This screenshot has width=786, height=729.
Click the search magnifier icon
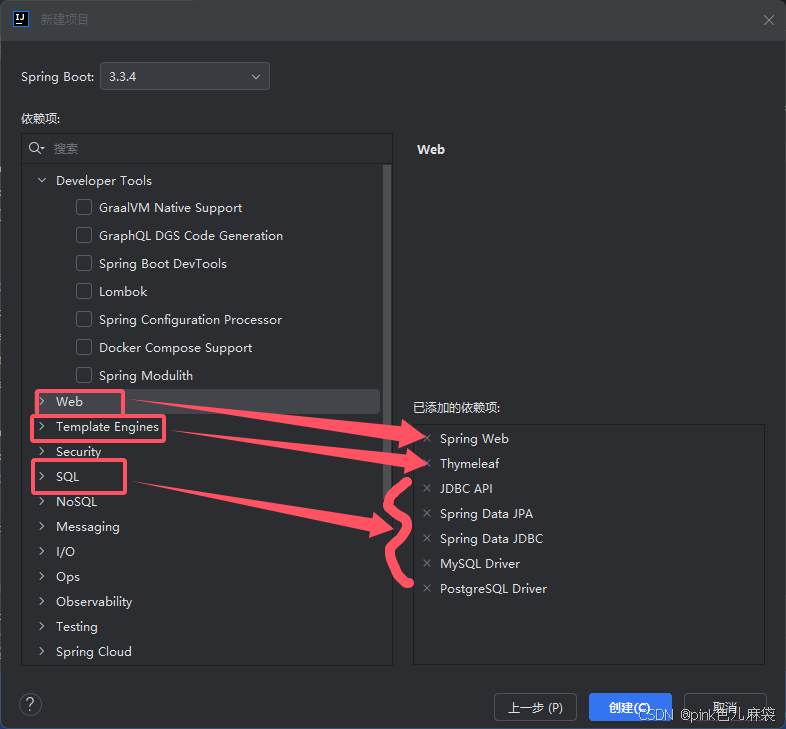[x=36, y=148]
